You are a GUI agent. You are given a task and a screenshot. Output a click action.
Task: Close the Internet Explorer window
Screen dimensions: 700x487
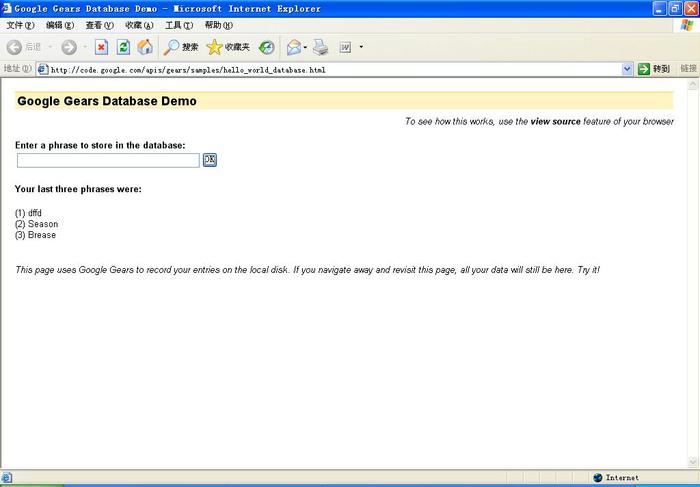coord(691,8)
